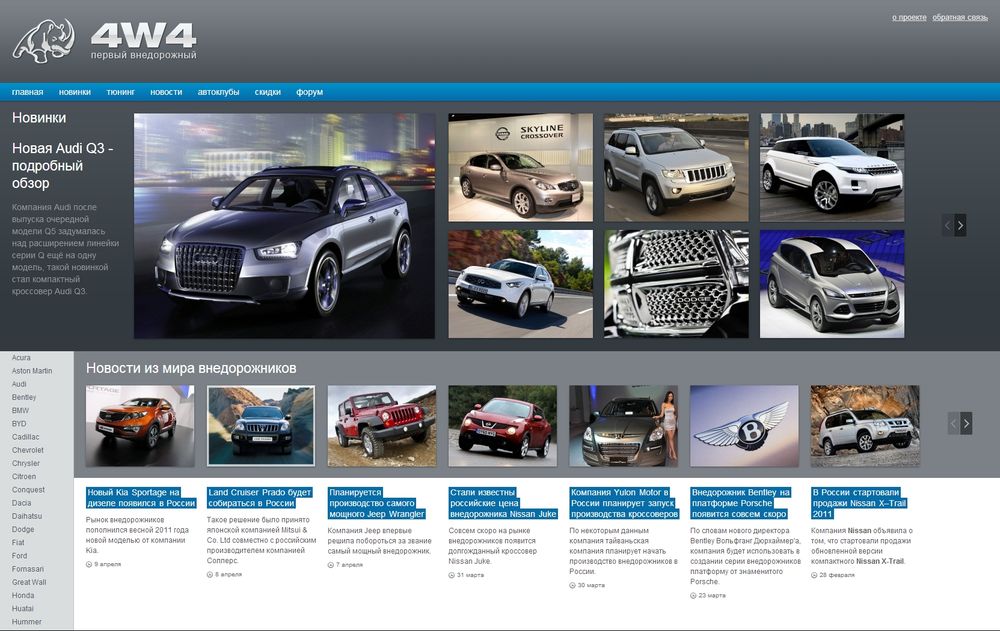Open the Land Cruiser Prado news image
This screenshot has width=1000, height=631.
(261, 426)
